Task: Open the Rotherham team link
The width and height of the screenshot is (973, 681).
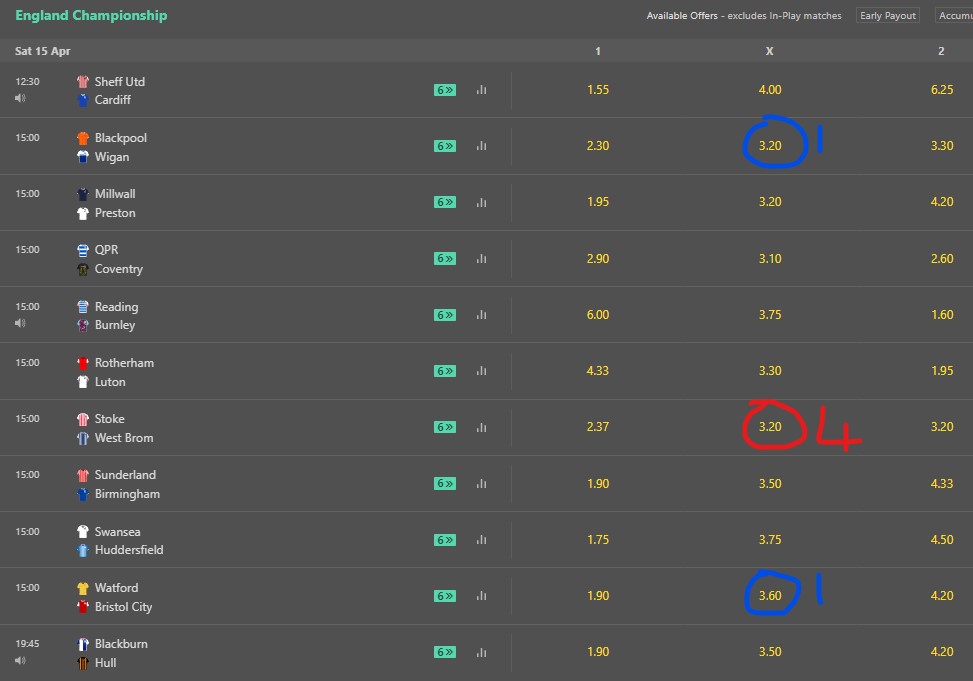Action: [x=124, y=363]
